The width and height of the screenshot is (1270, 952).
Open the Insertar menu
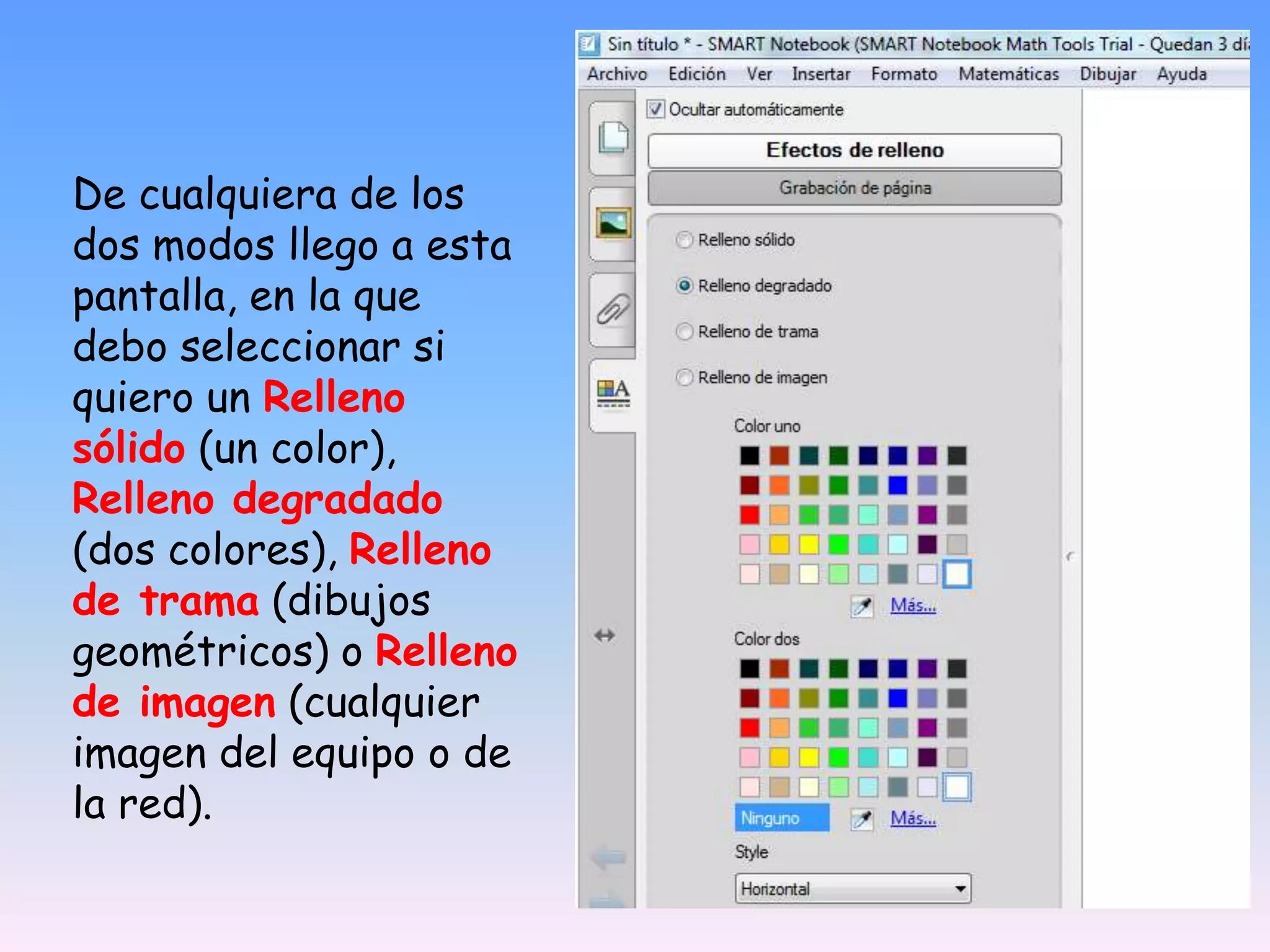[x=821, y=74]
